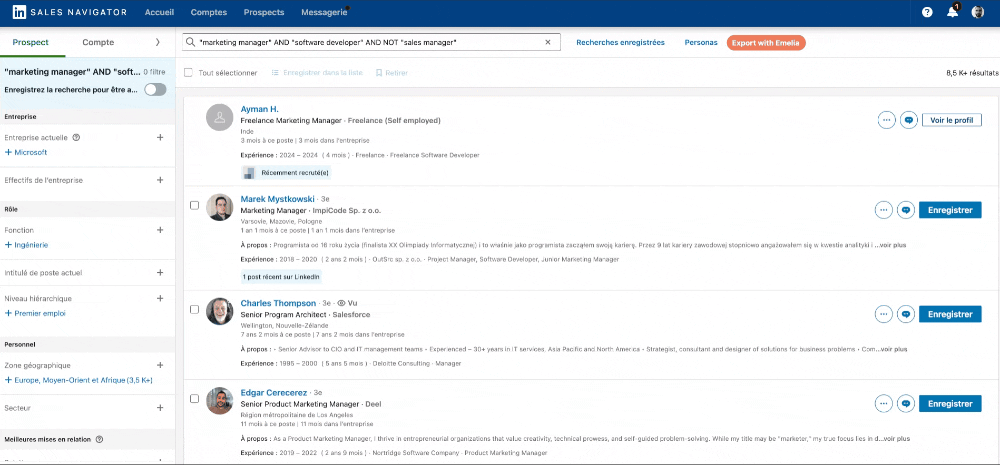Expand the Effectifs de l'entreprise filter

(x=160, y=181)
